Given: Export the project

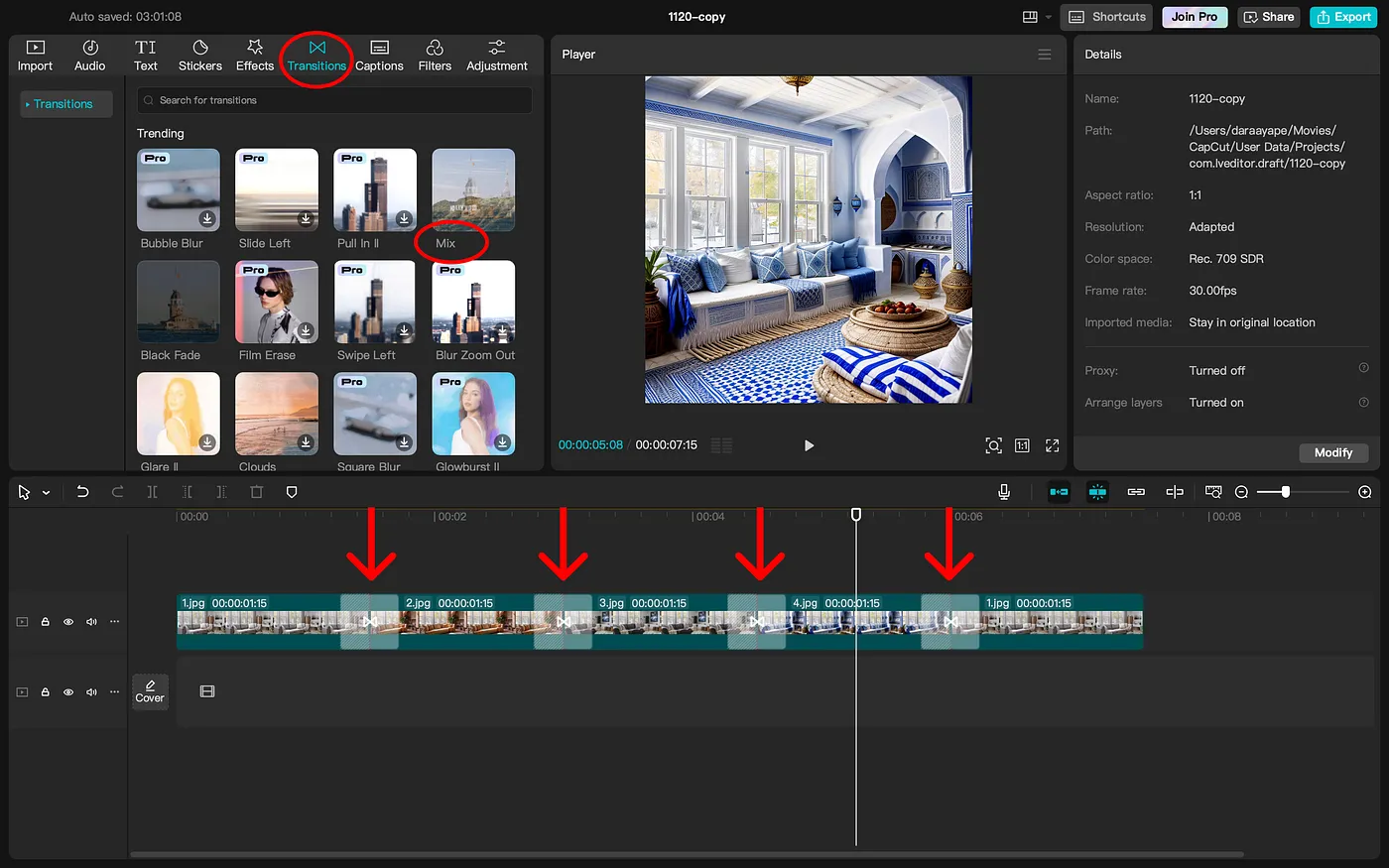Looking at the screenshot, I should click(x=1344, y=17).
